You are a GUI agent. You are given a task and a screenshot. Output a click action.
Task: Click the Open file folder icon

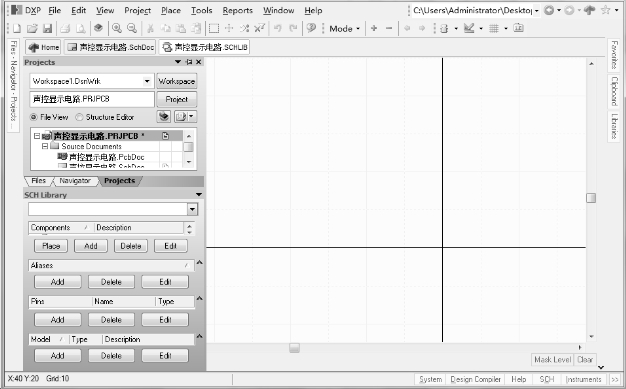coord(32,28)
